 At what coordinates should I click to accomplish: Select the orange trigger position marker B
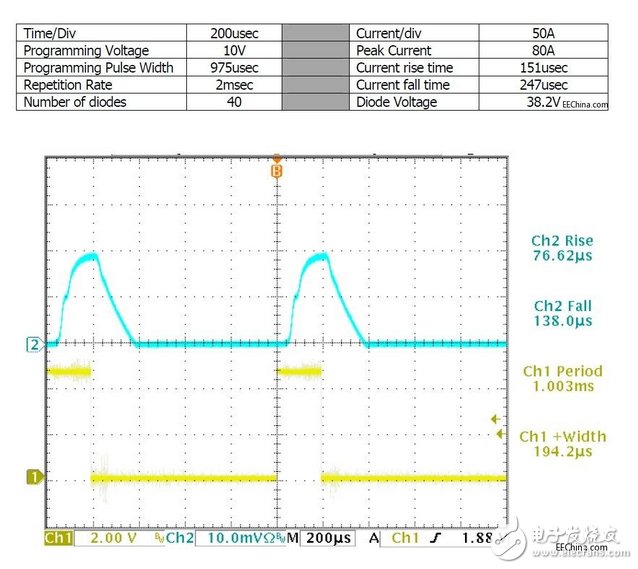coord(277,169)
